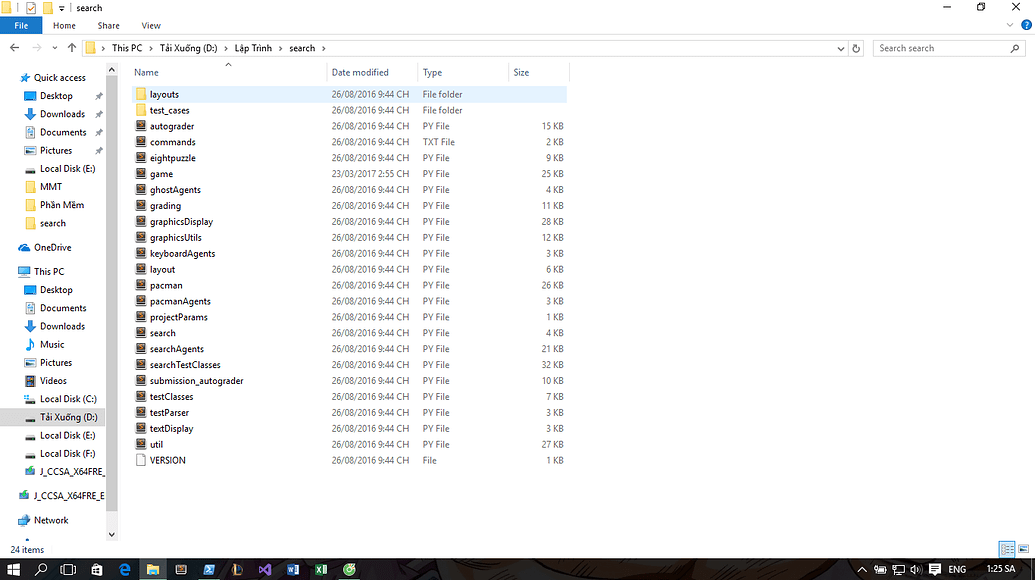The height and width of the screenshot is (580, 1035).
Task: Open Visual Studio from the taskbar
Action: click(264, 569)
